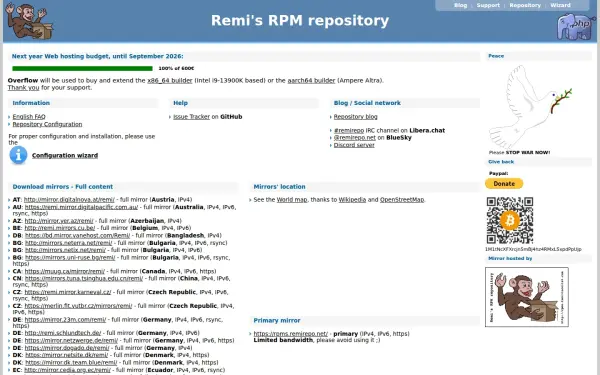Click the green hosting budget progress bar
The width and height of the screenshot is (600, 375).
point(82,68)
